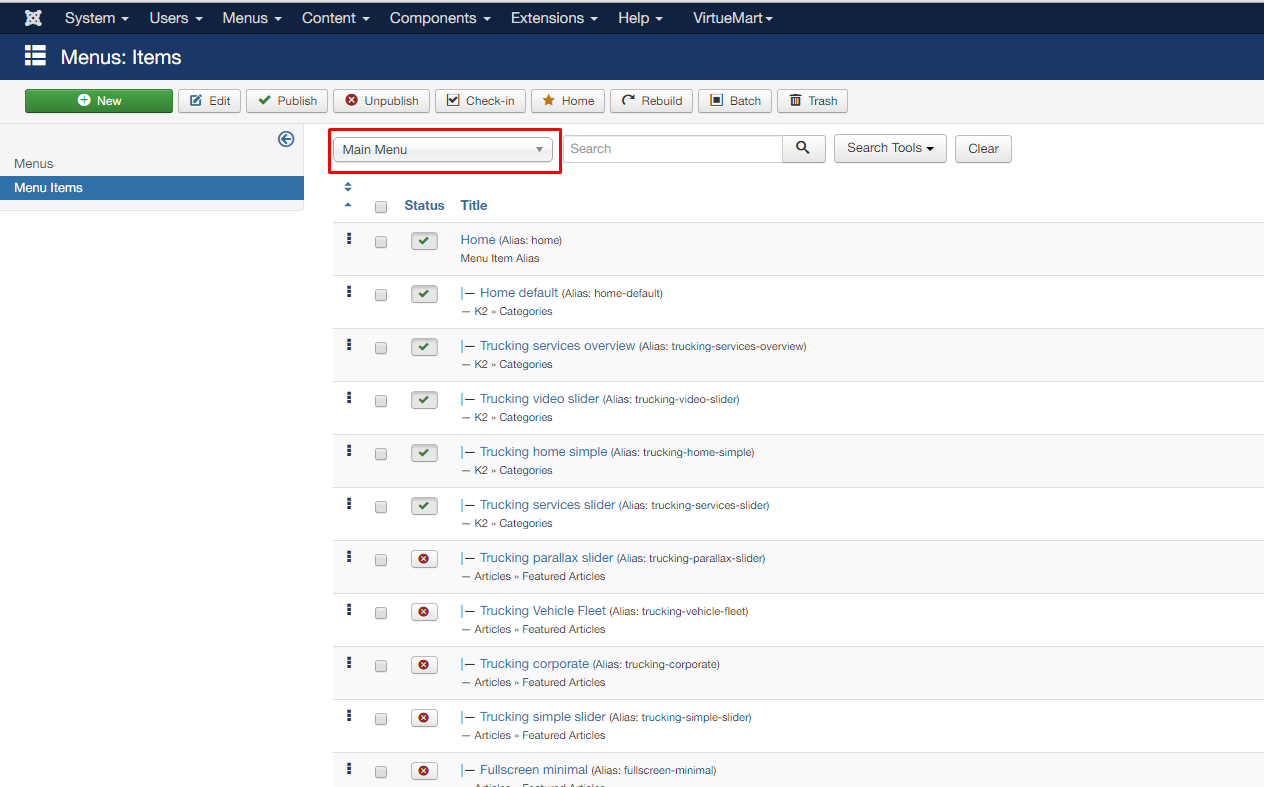Click the sort order arrows column header
The image size is (1264, 787).
pos(348,195)
